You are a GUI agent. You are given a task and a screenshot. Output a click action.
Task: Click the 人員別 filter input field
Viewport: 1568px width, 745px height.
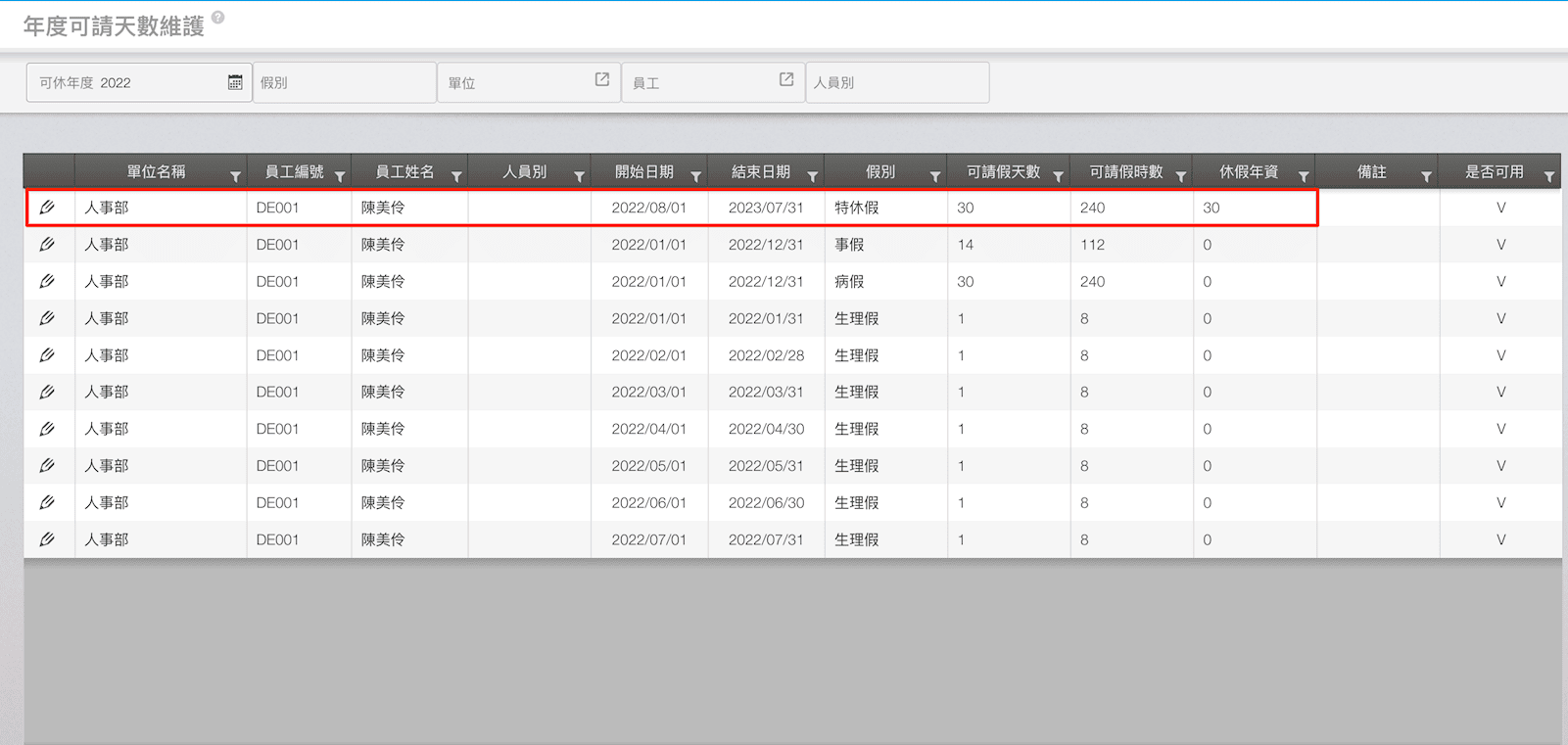pos(896,83)
